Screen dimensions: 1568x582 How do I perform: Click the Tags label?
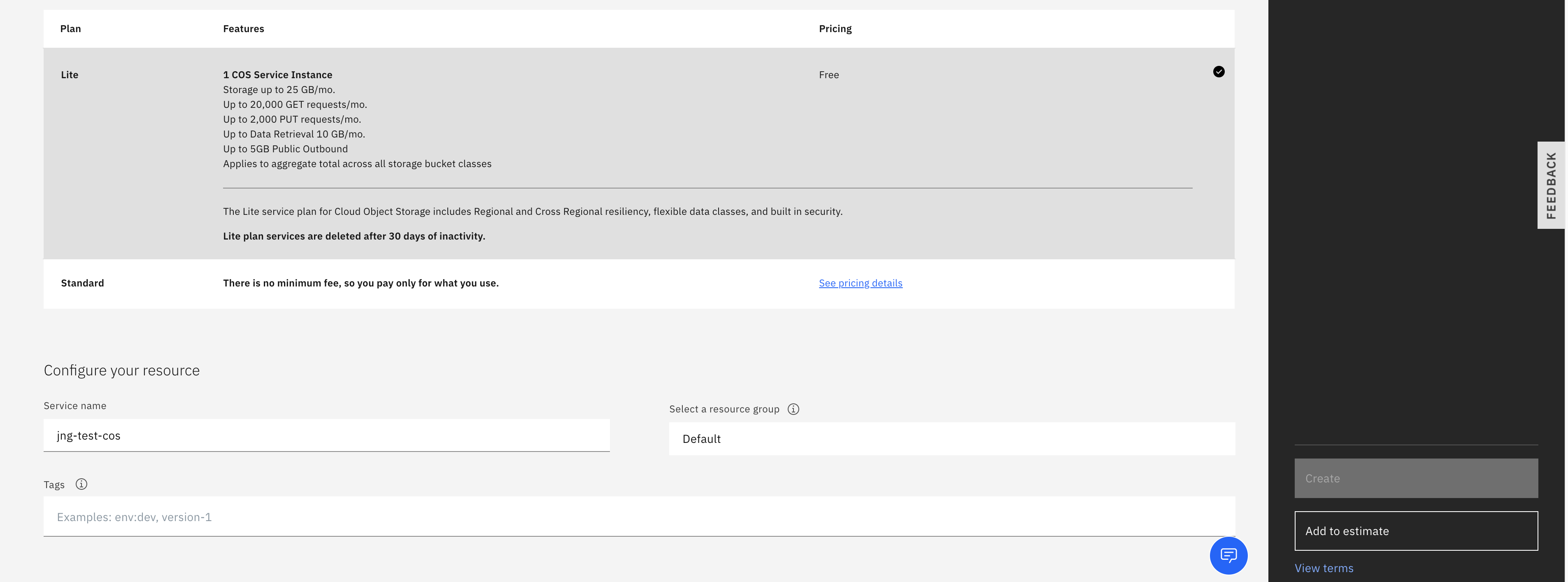54,484
